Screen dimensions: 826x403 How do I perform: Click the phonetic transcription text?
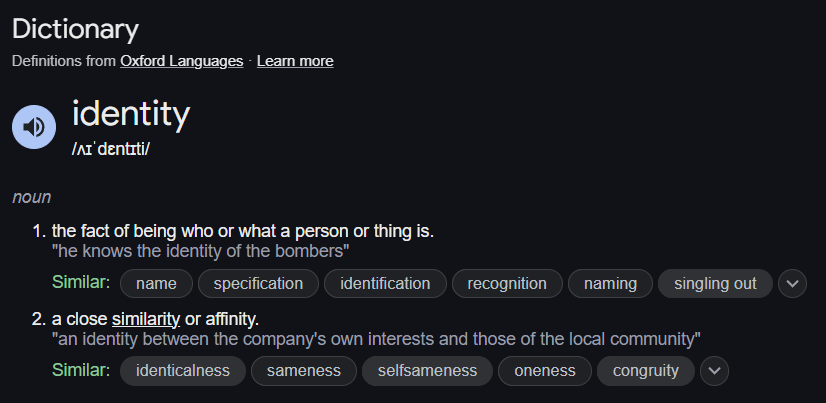111,149
